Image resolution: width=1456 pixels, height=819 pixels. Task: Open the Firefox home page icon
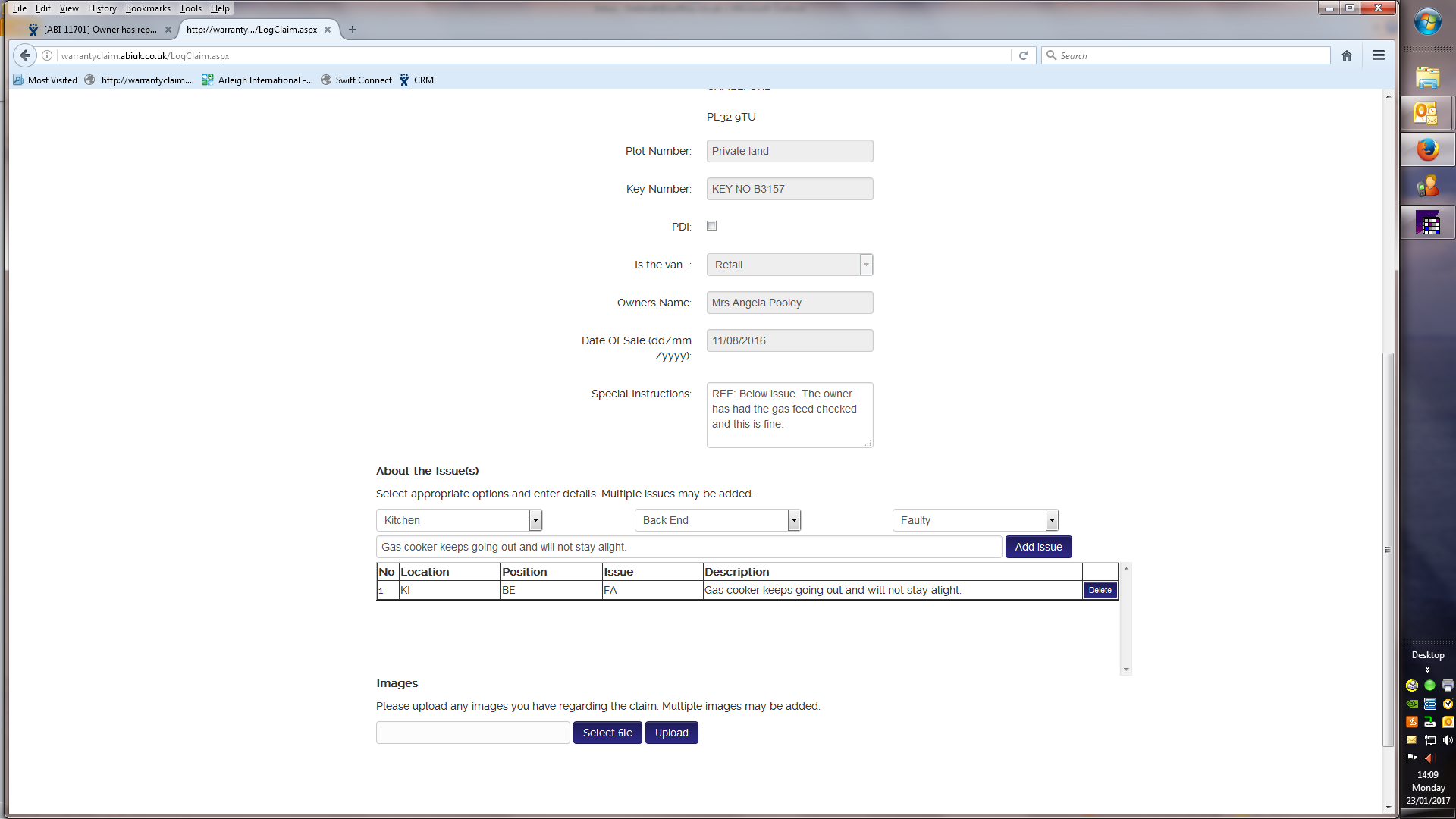tap(1347, 55)
